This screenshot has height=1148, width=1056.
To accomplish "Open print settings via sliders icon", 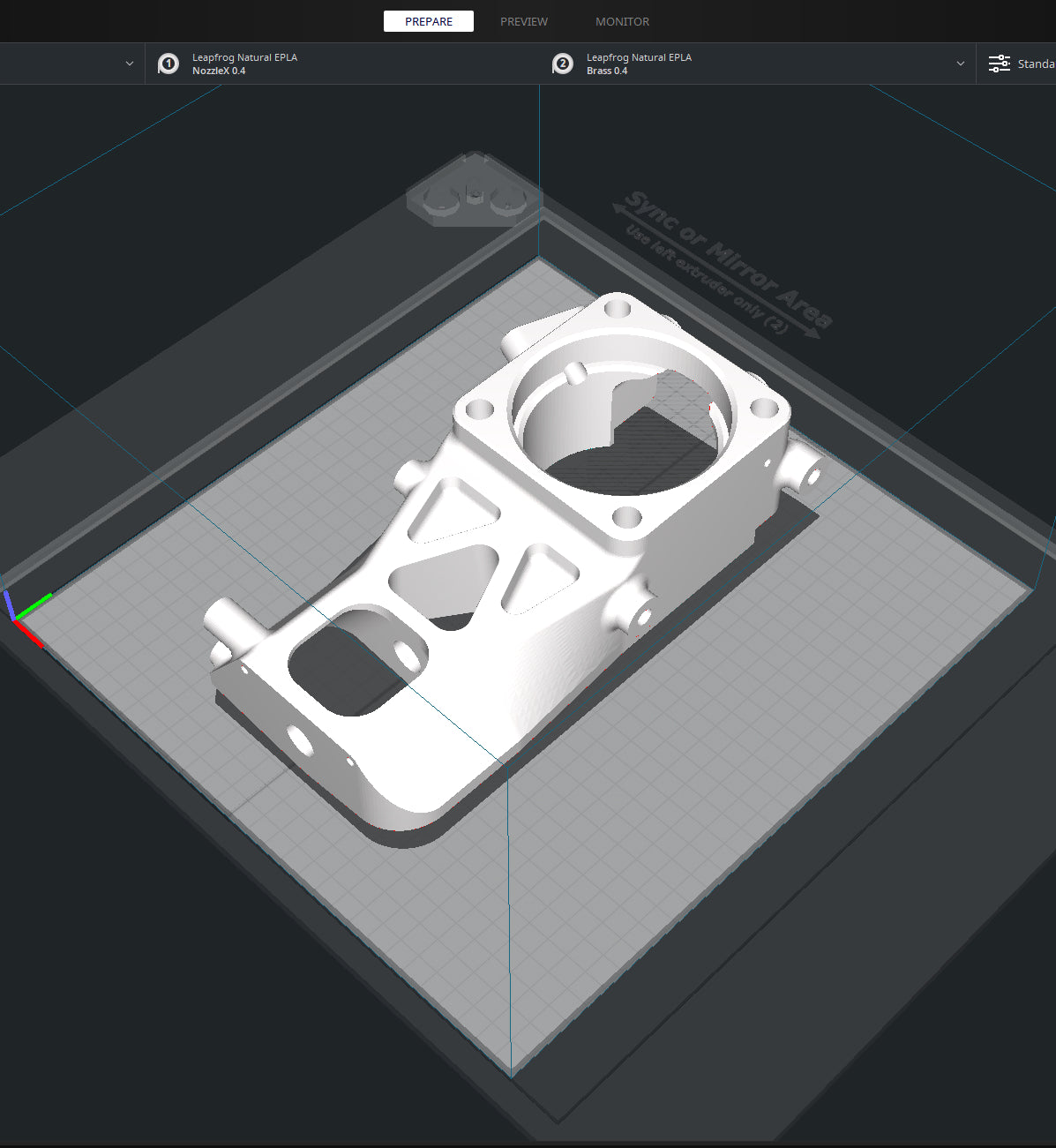I will pos(999,64).
